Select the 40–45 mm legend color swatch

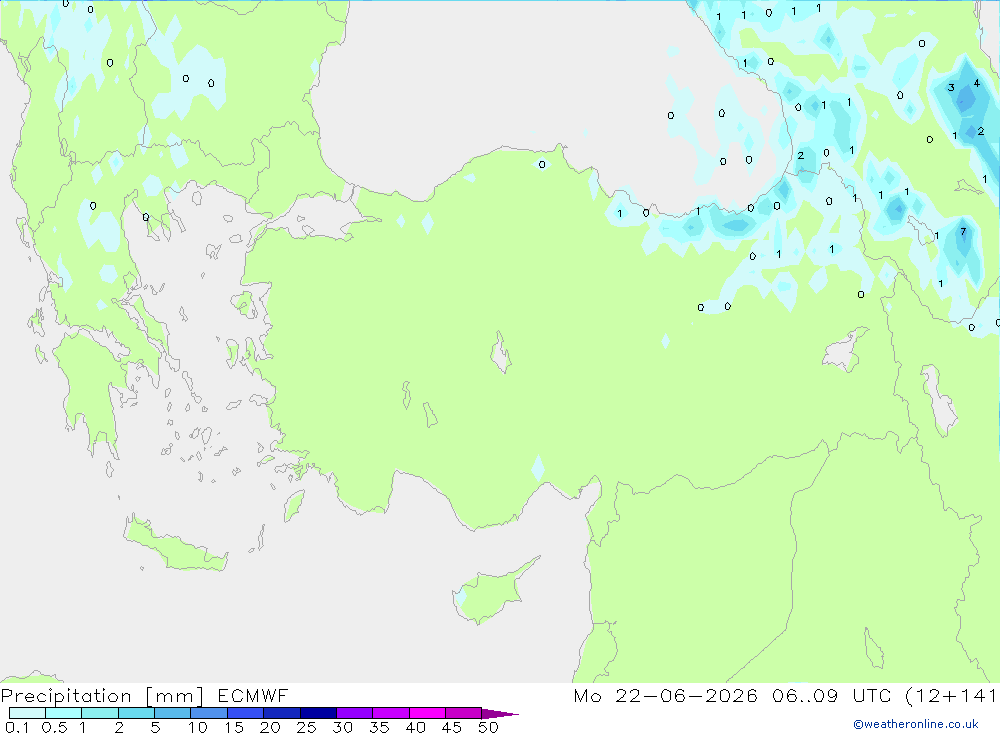tap(427, 713)
